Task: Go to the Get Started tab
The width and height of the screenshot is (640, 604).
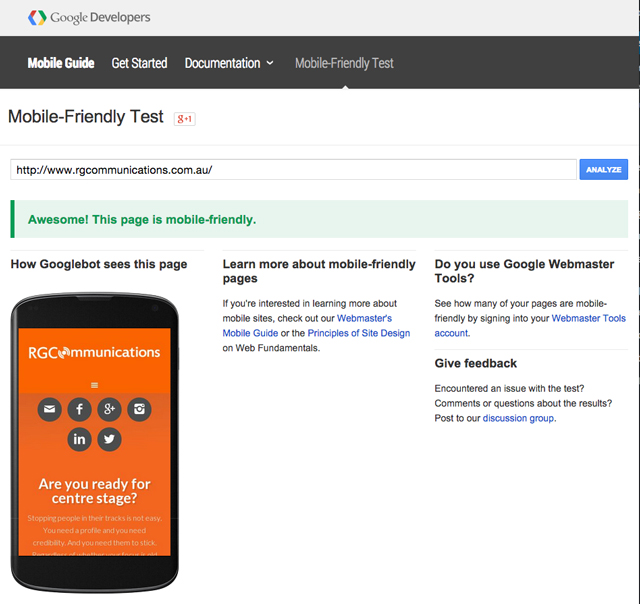Action: [x=139, y=63]
